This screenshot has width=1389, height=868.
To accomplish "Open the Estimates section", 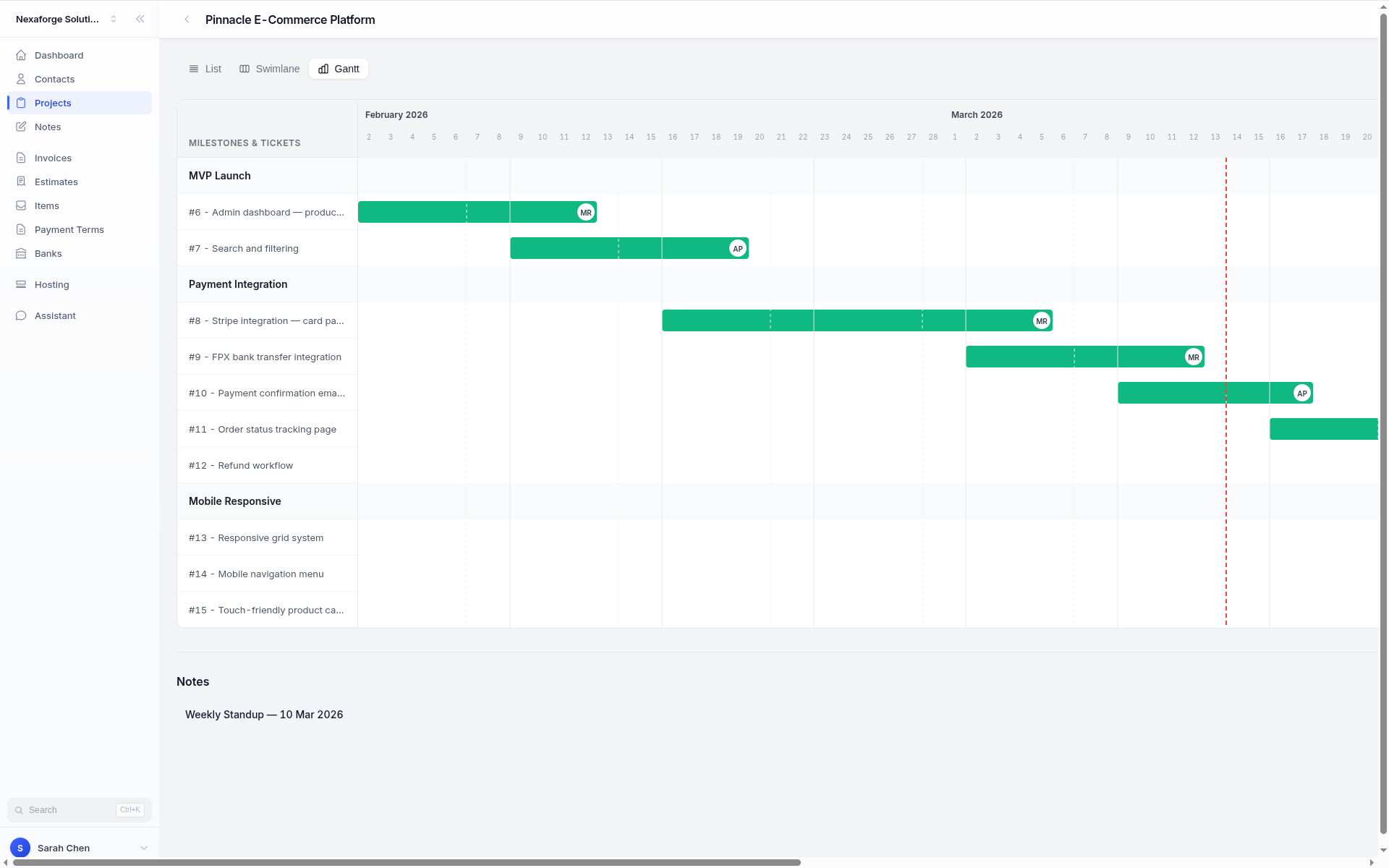I will (x=56, y=182).
